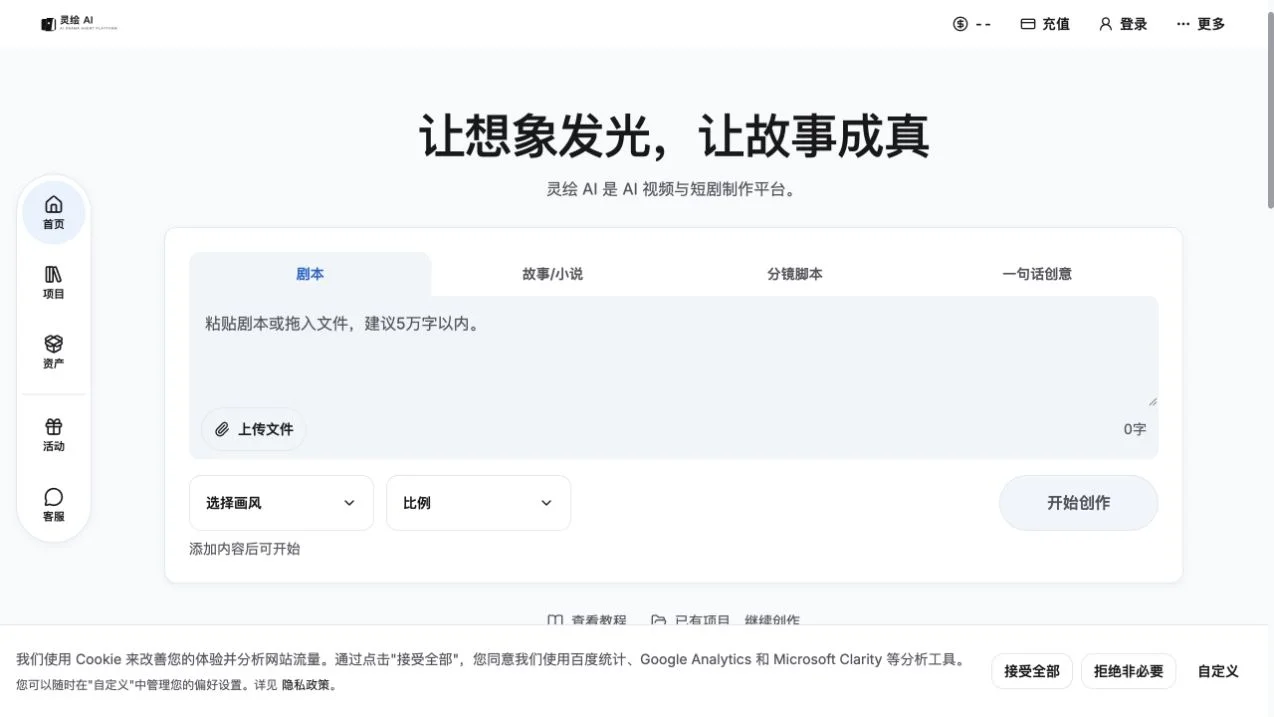1274x717 pixels.
Task: Click the 灵绘 AI logo
Action: coord(79,23)
